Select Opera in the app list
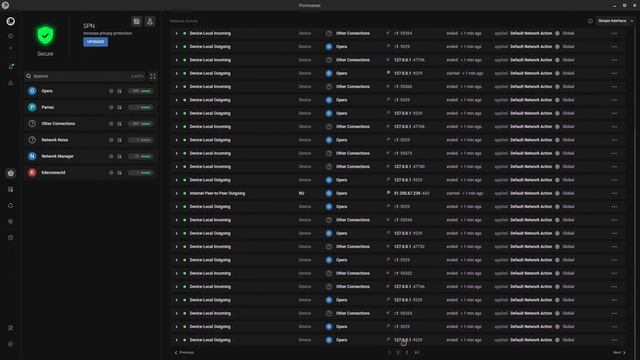 91,91
